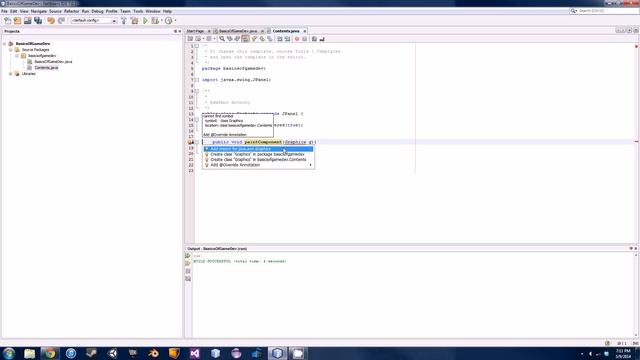This screenshot has width=640, height=360.
Task: Select Contents.java in Projects tree
Action: 46,68
